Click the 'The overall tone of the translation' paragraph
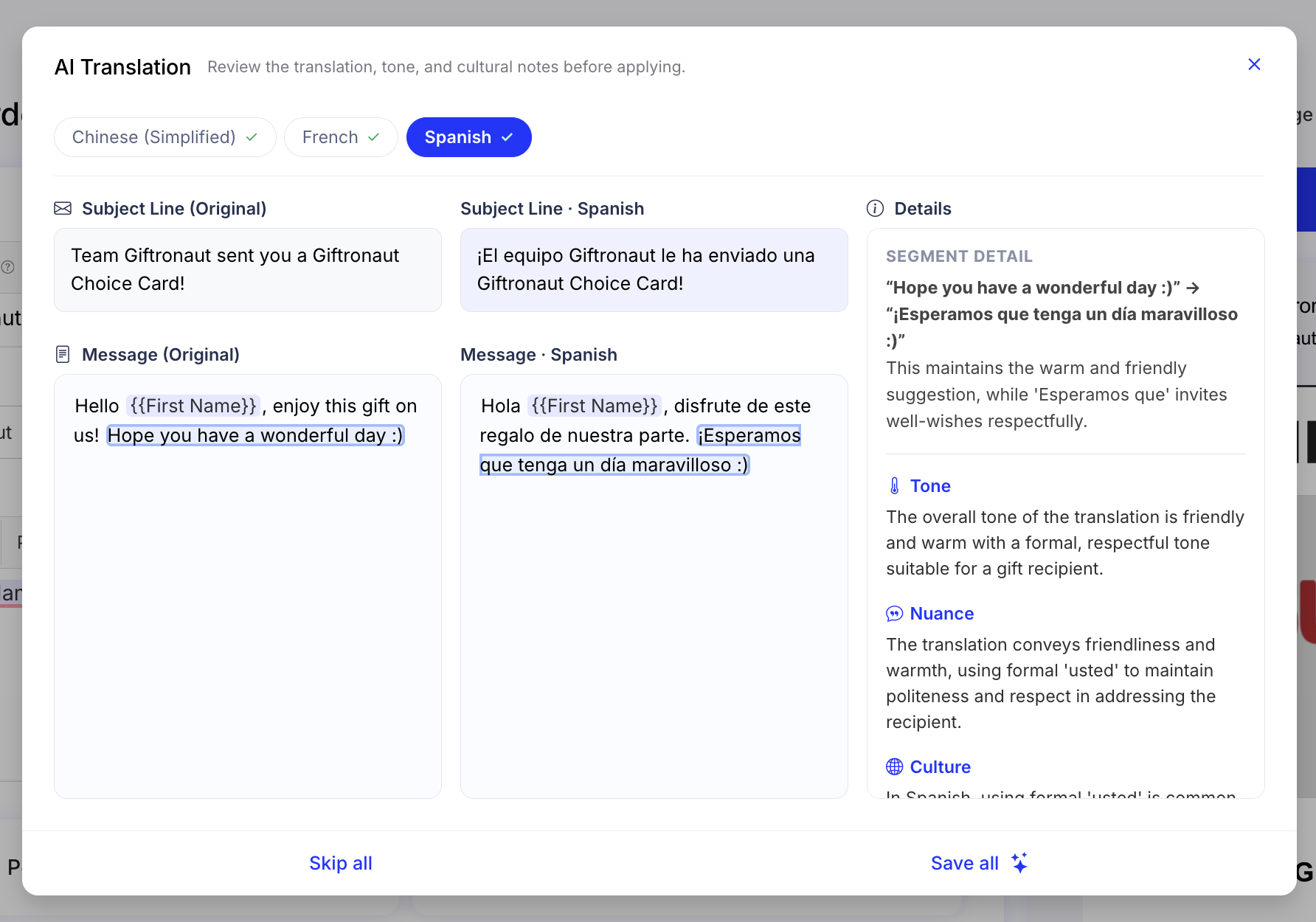 (x=1065, y=543)
